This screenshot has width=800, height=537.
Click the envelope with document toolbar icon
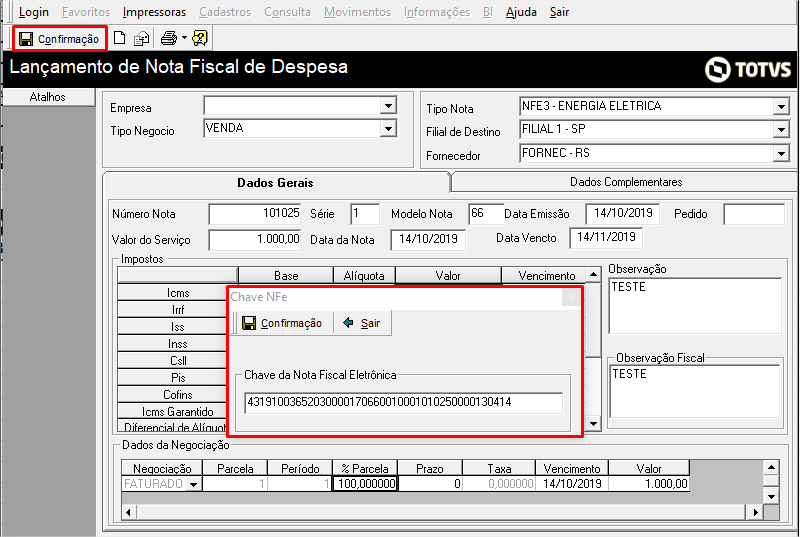(141, 39)
